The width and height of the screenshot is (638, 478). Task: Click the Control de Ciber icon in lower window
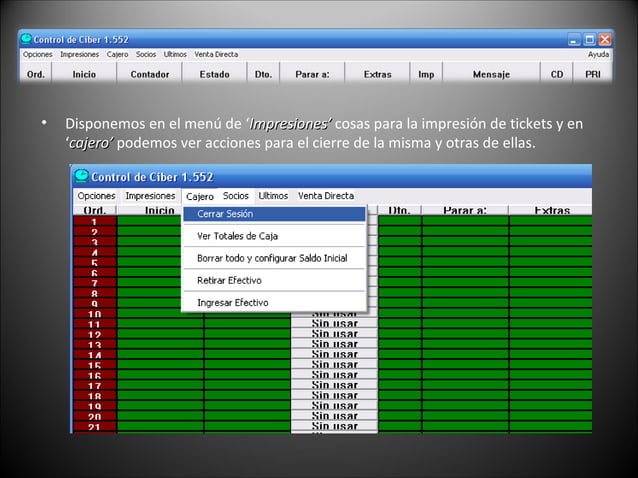tap(81, 177)
